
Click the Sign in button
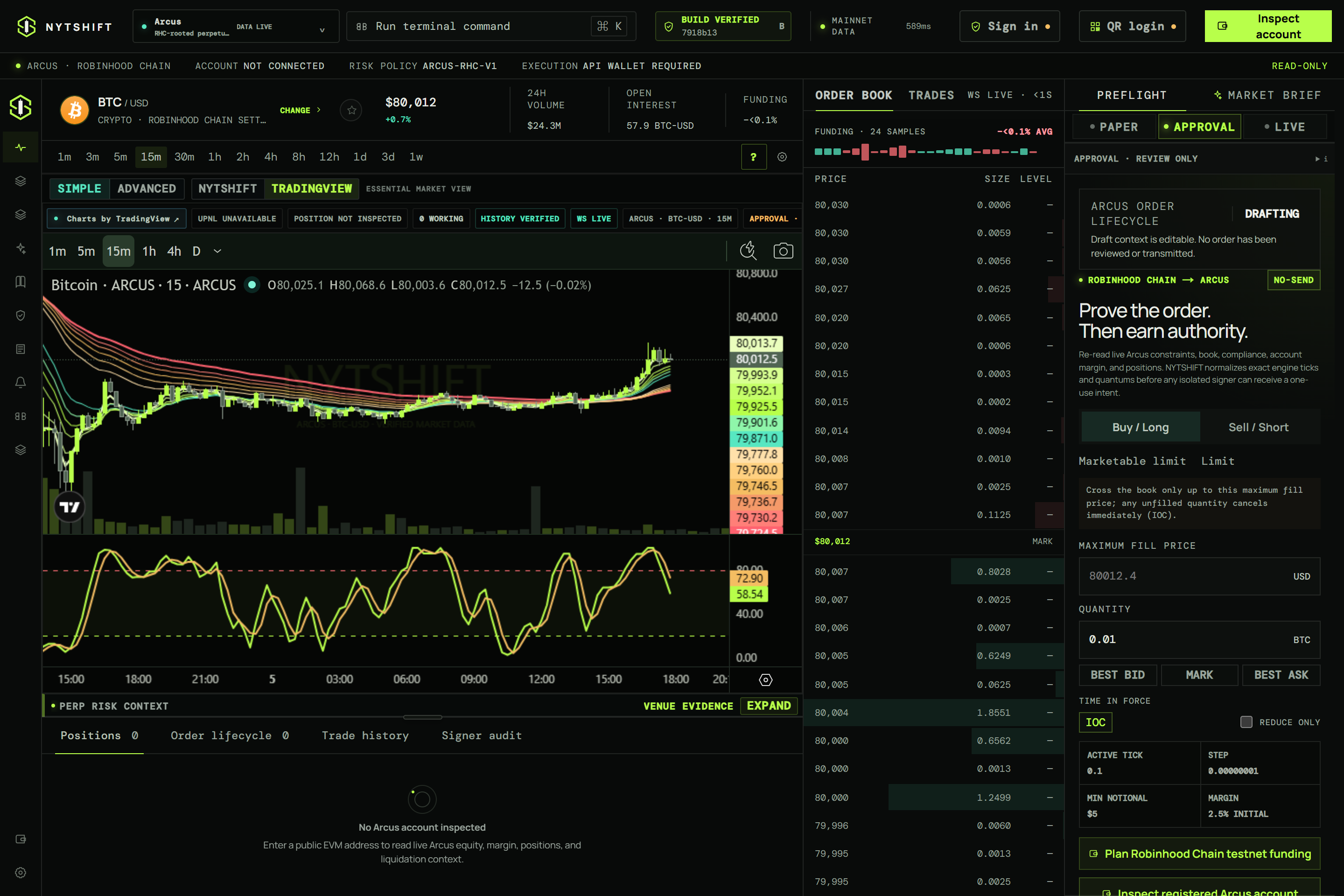pyautogui.click(x=1010, y=26)
